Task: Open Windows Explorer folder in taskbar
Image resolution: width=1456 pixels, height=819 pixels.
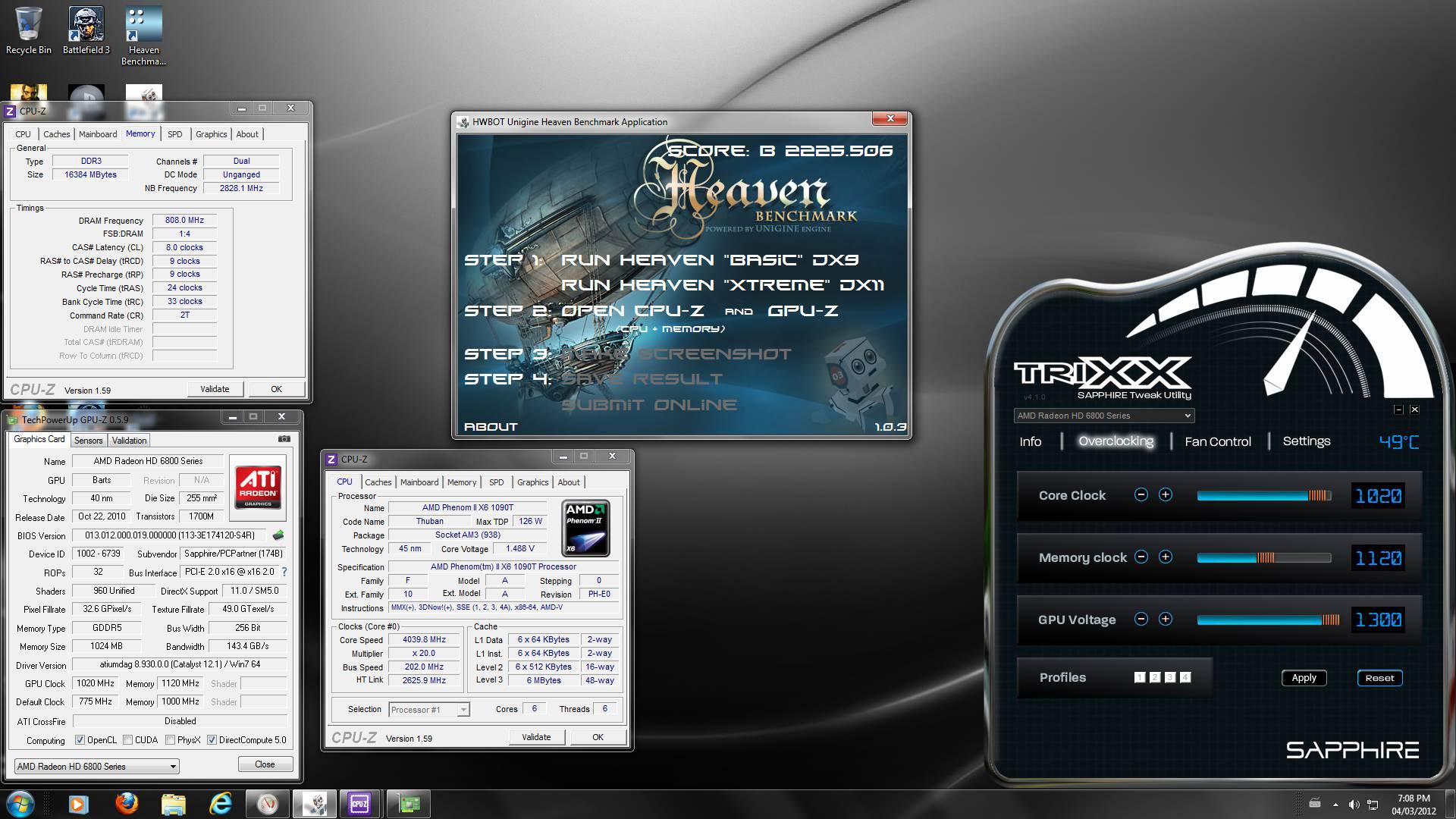Action: coord(174,804)
